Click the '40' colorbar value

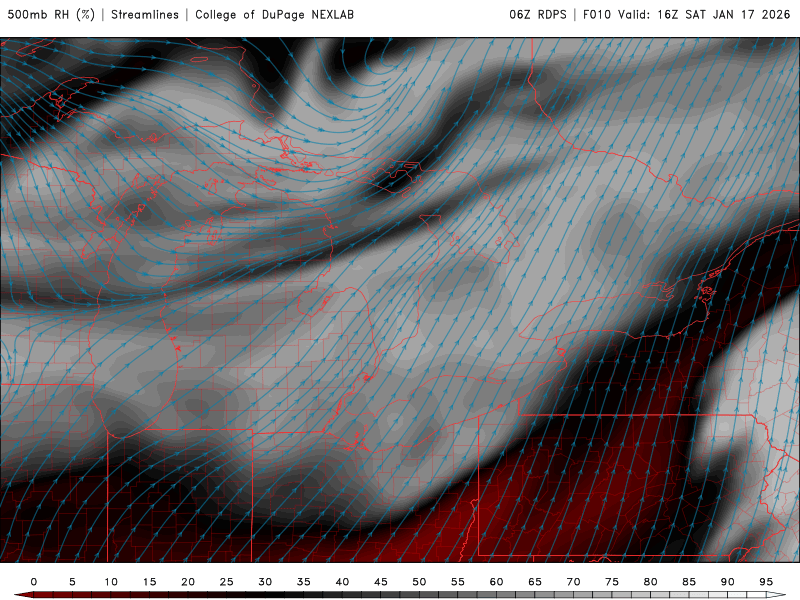(342, 582)
